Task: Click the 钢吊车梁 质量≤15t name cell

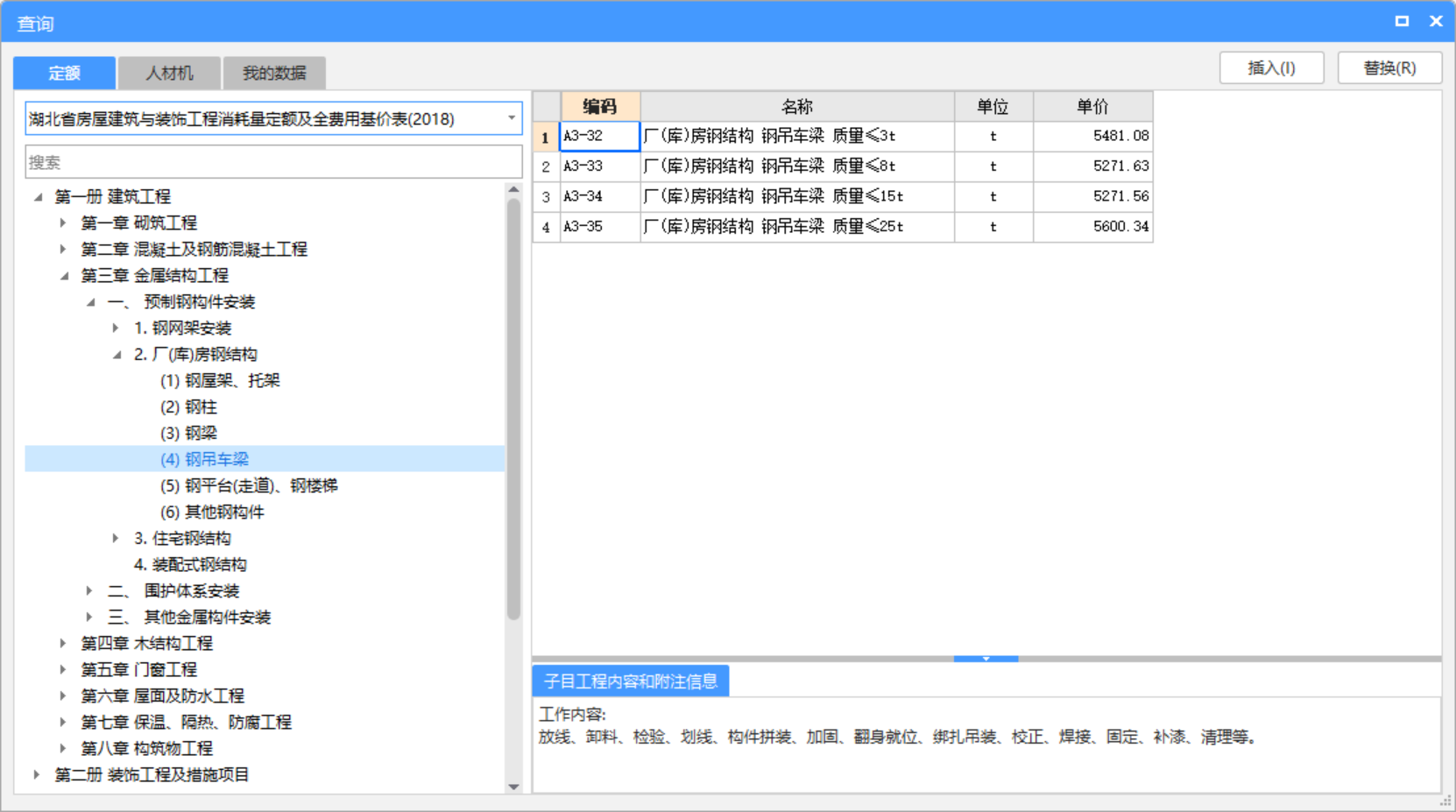Action: [x=797, y=196]
